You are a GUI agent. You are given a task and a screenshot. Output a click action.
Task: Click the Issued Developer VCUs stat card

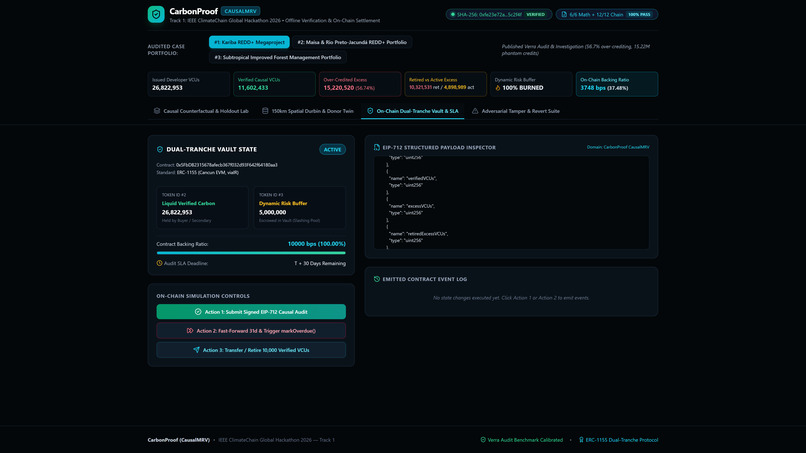189,84
